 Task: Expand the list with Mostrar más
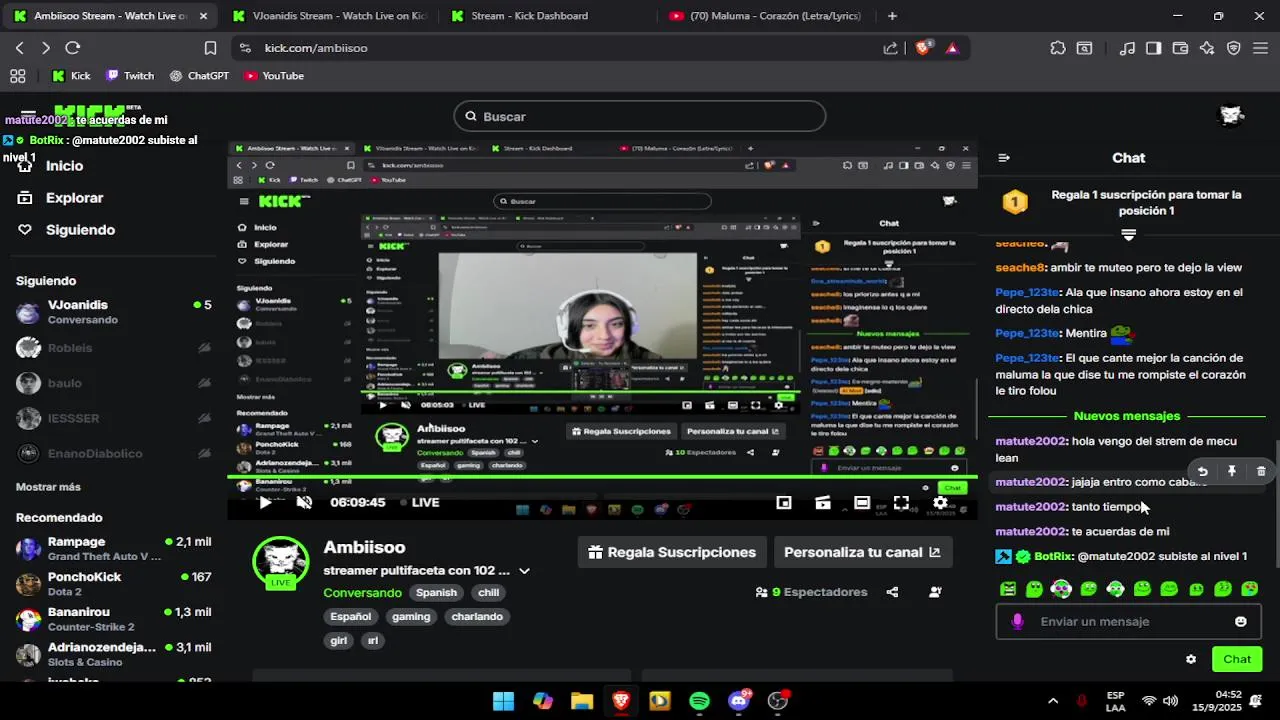point(48,487)
